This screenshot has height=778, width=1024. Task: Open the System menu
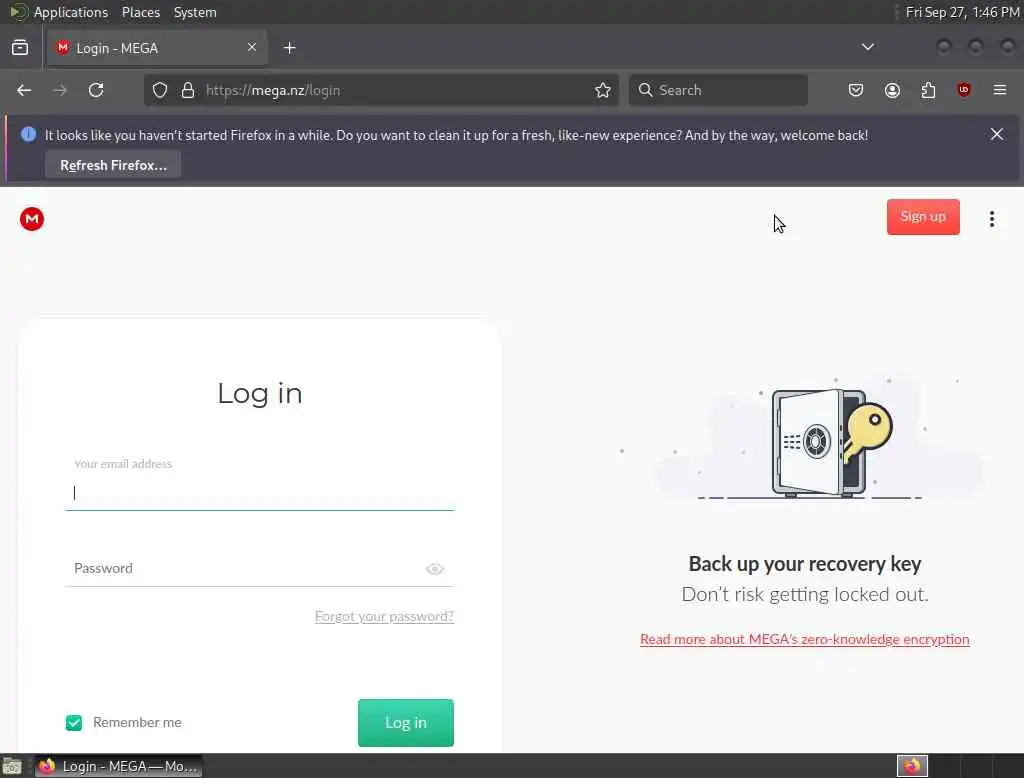195,12
